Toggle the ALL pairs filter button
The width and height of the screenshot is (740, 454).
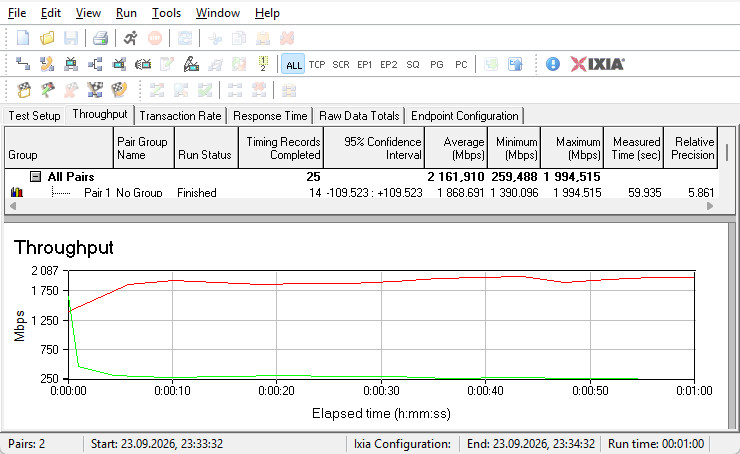(x=293, y=64)
